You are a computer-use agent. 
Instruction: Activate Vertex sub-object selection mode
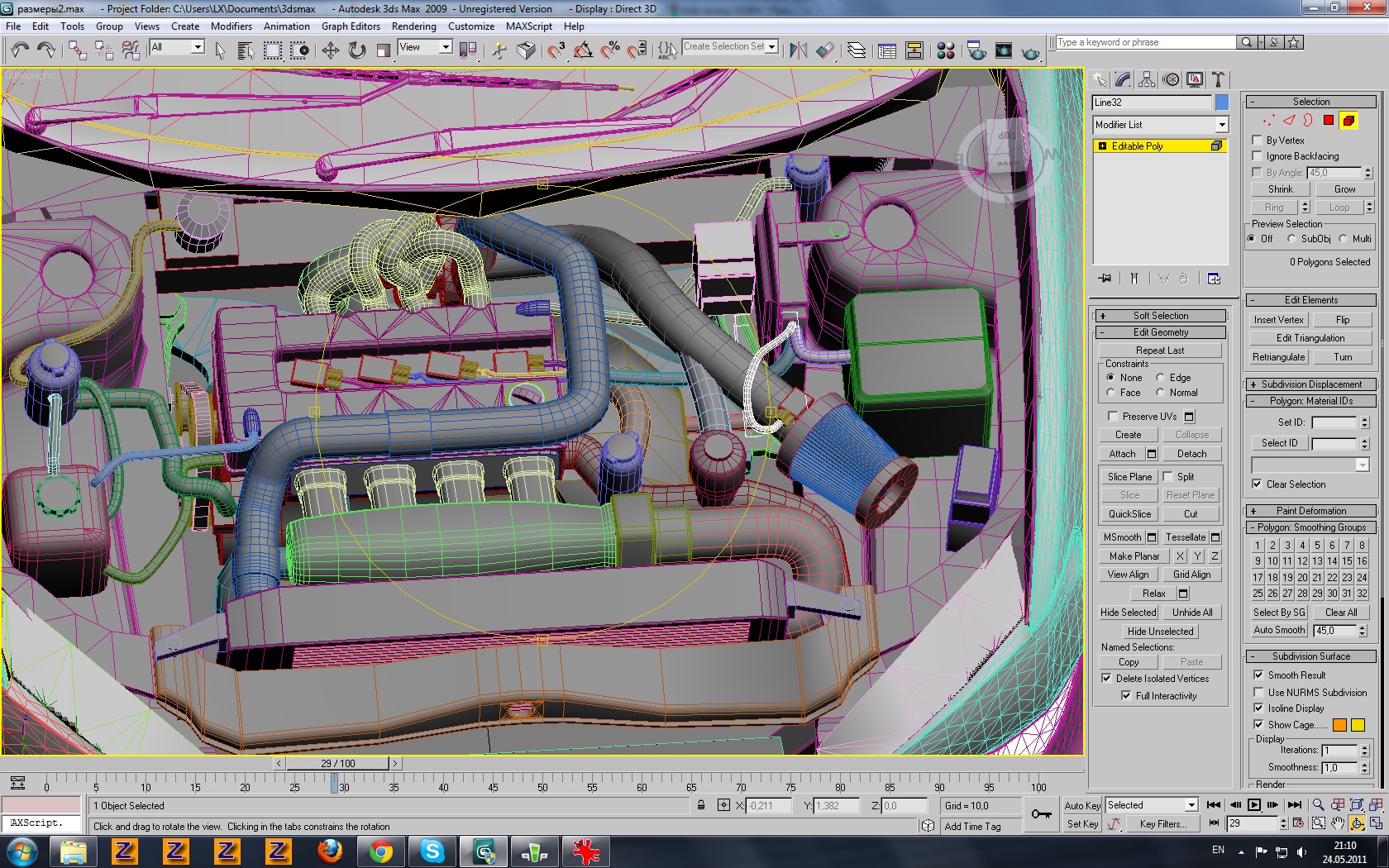click(x=1268, y=121)
